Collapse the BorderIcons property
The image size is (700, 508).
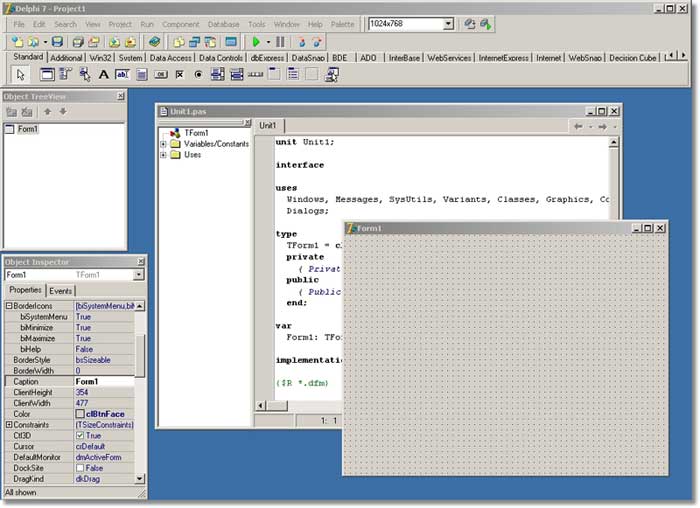9,306
